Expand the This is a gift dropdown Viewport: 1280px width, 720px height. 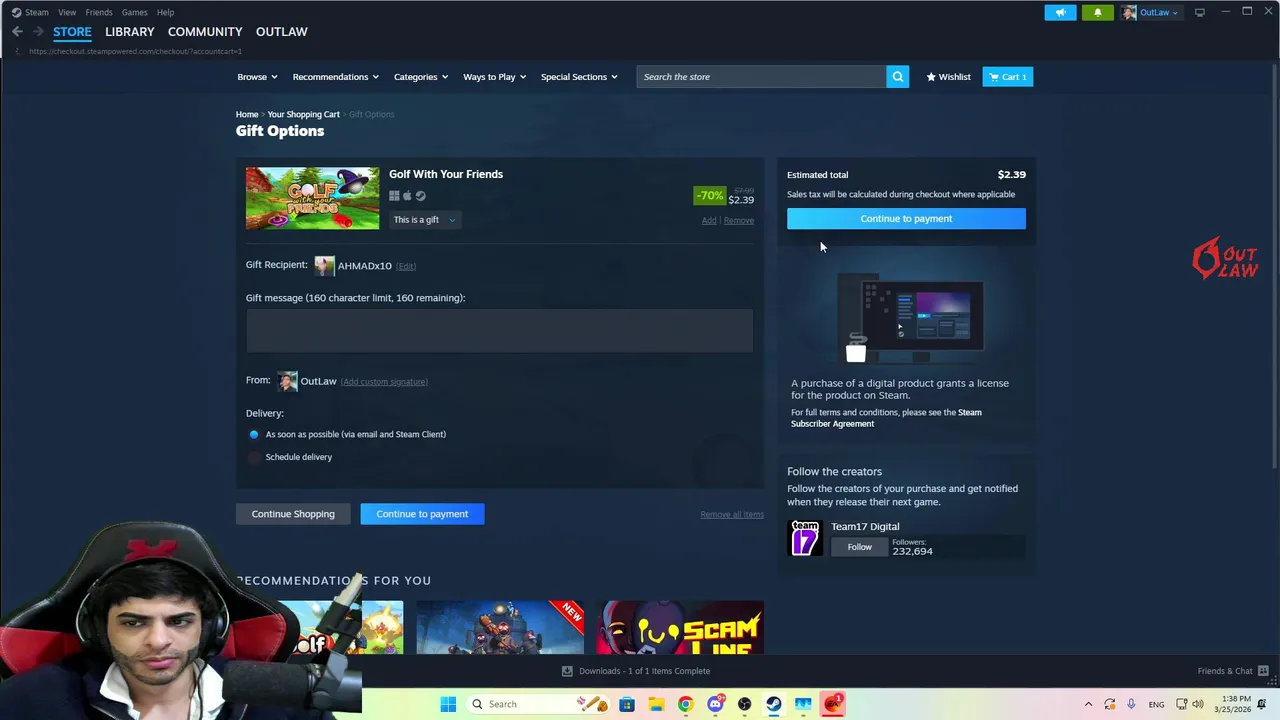tap(424, 220)
